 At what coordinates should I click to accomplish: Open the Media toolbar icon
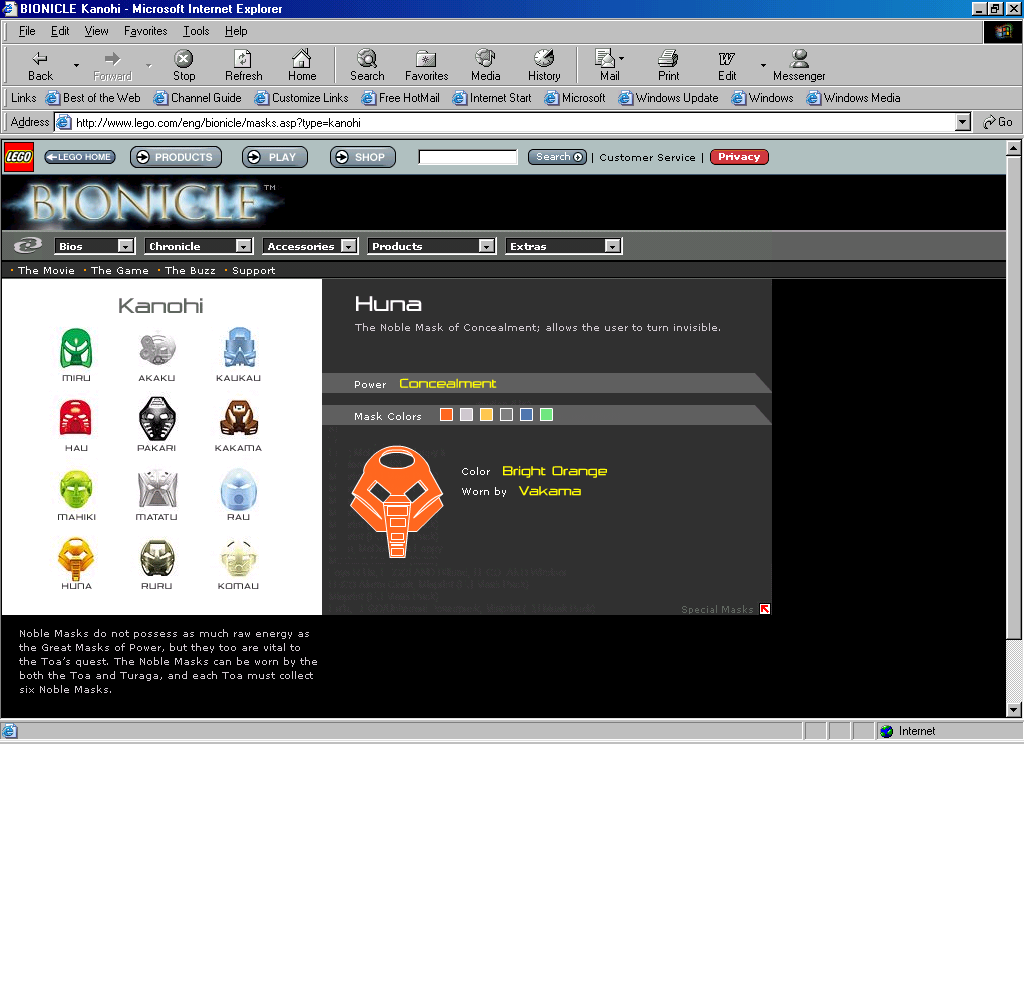[x=485, y=58]
